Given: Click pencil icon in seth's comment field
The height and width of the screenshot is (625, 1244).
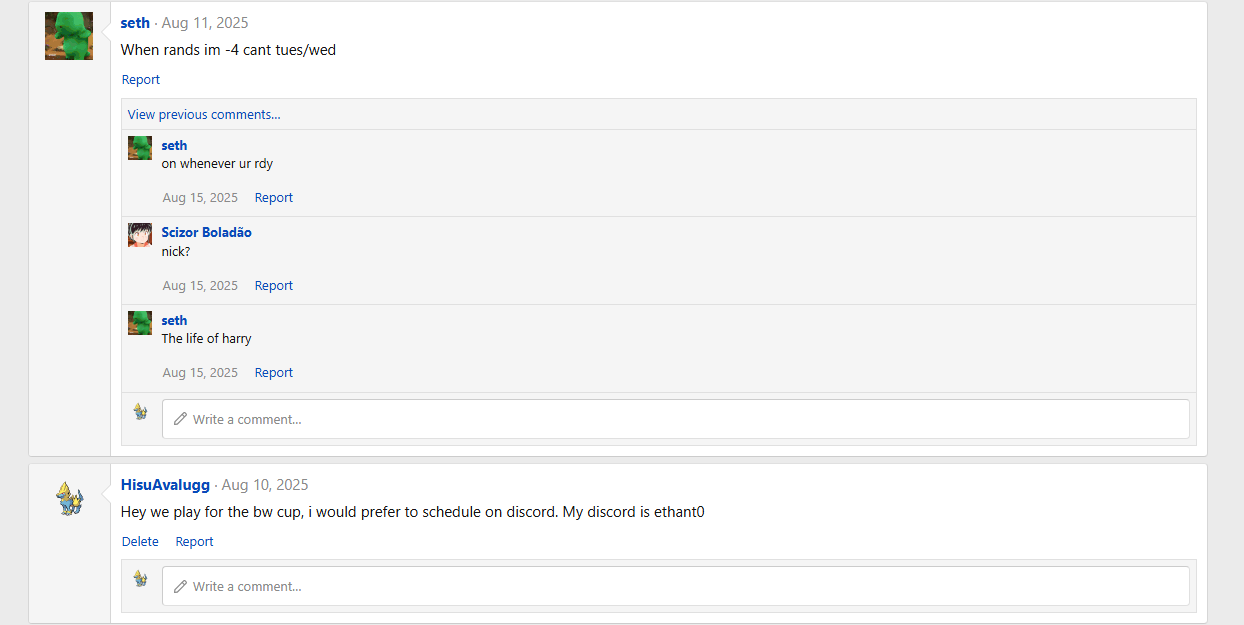Looking at the screenshot, I should (180, 419).
